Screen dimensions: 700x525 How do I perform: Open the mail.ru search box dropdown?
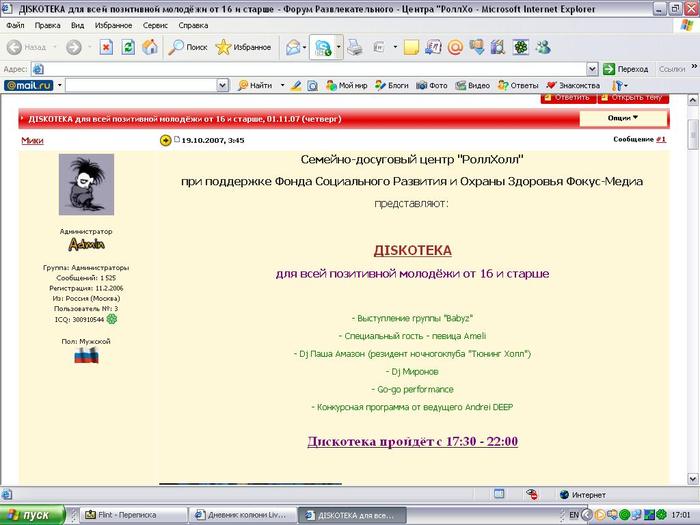point(223,85)
